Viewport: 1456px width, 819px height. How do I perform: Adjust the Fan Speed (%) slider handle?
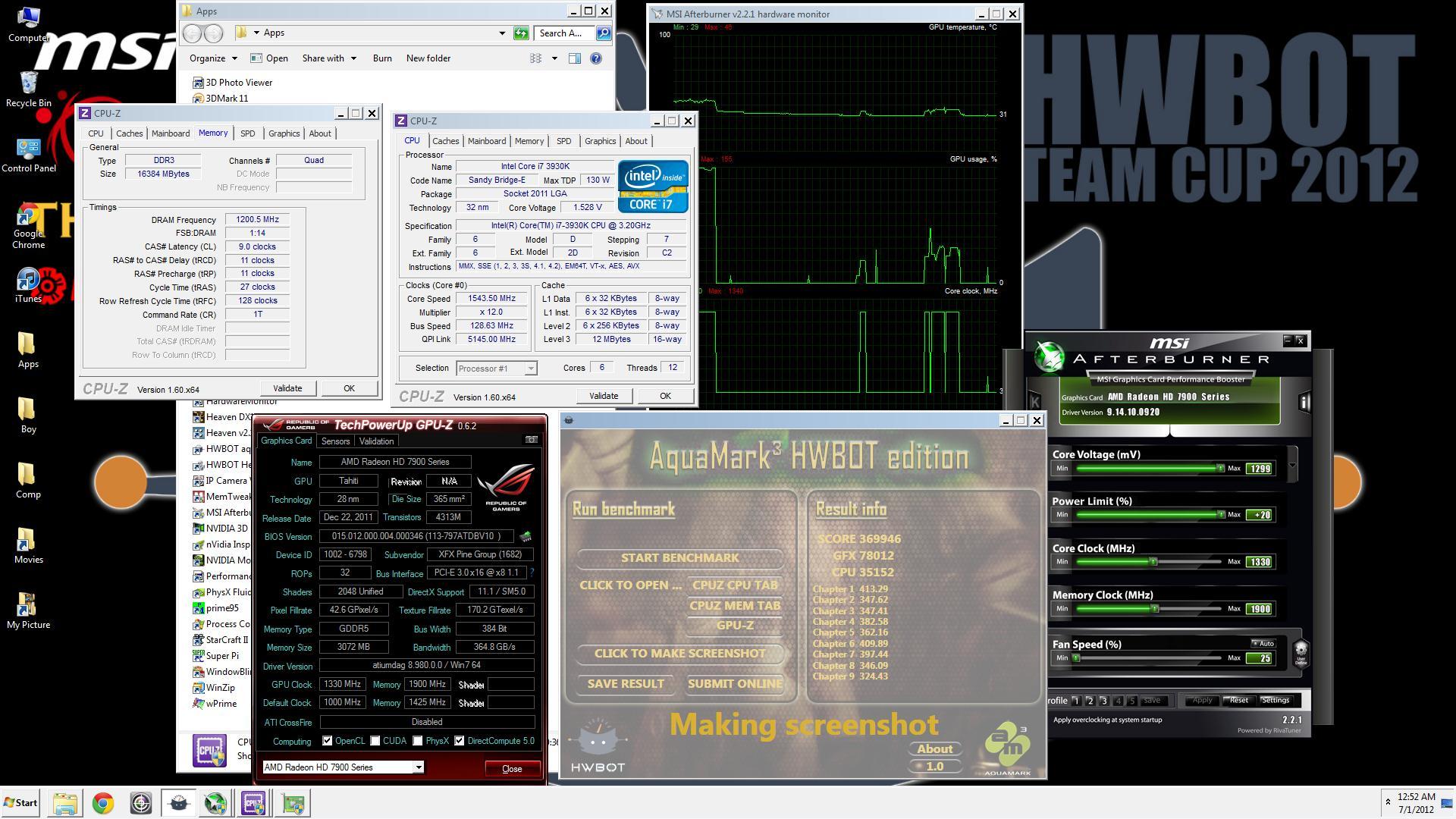(x=1076, y=658)
